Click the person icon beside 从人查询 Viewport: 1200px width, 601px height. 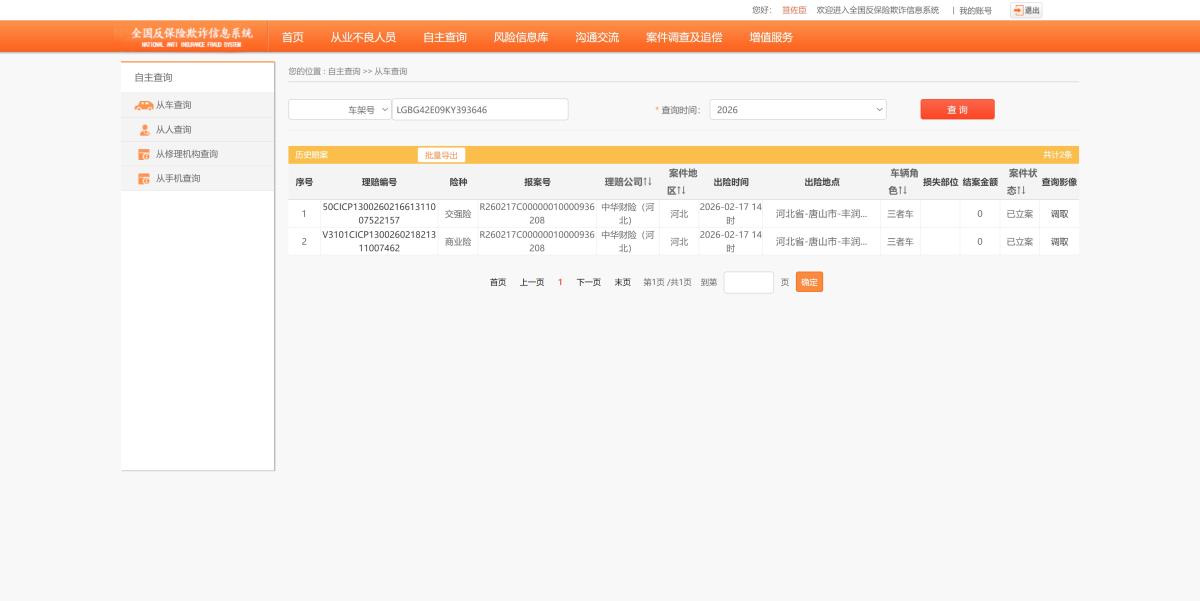tap(144, 130)
